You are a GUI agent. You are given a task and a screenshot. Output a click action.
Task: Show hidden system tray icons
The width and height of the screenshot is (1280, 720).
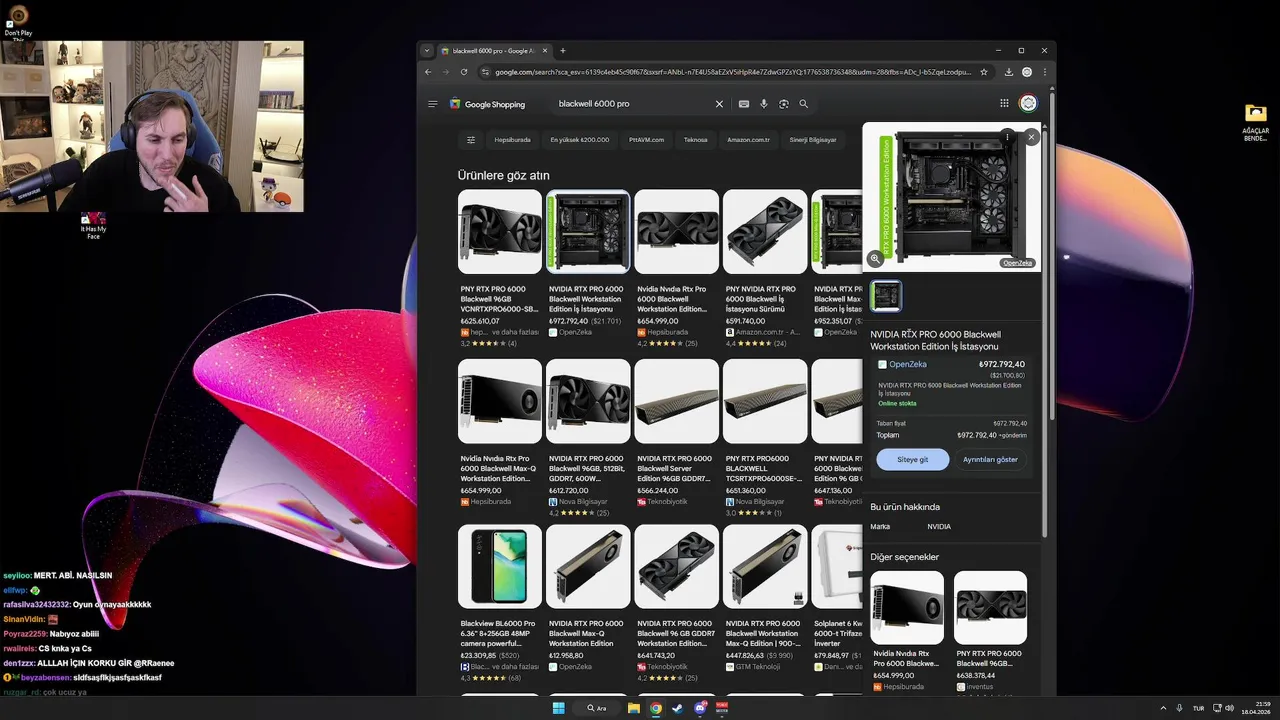pyautogui.click(x=1163, y=708)
